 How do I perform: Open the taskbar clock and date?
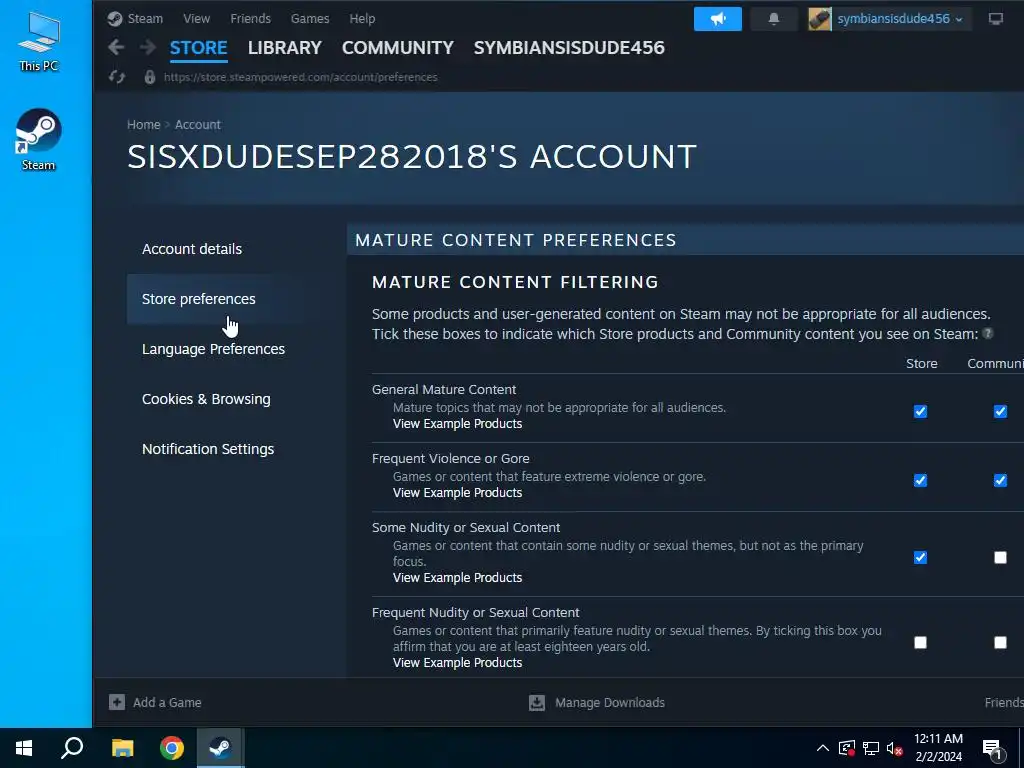(x=938, y=748)
